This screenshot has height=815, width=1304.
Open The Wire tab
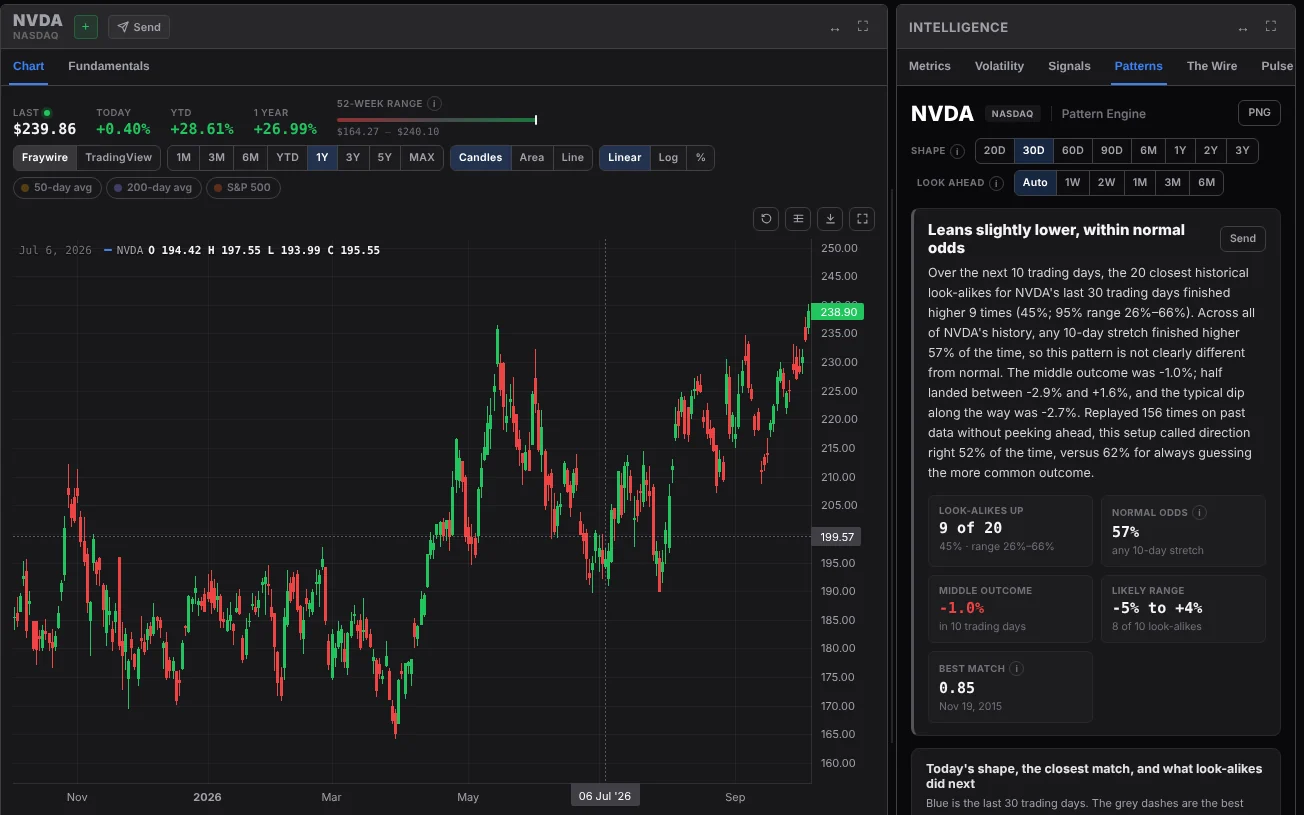point(1212,66)
